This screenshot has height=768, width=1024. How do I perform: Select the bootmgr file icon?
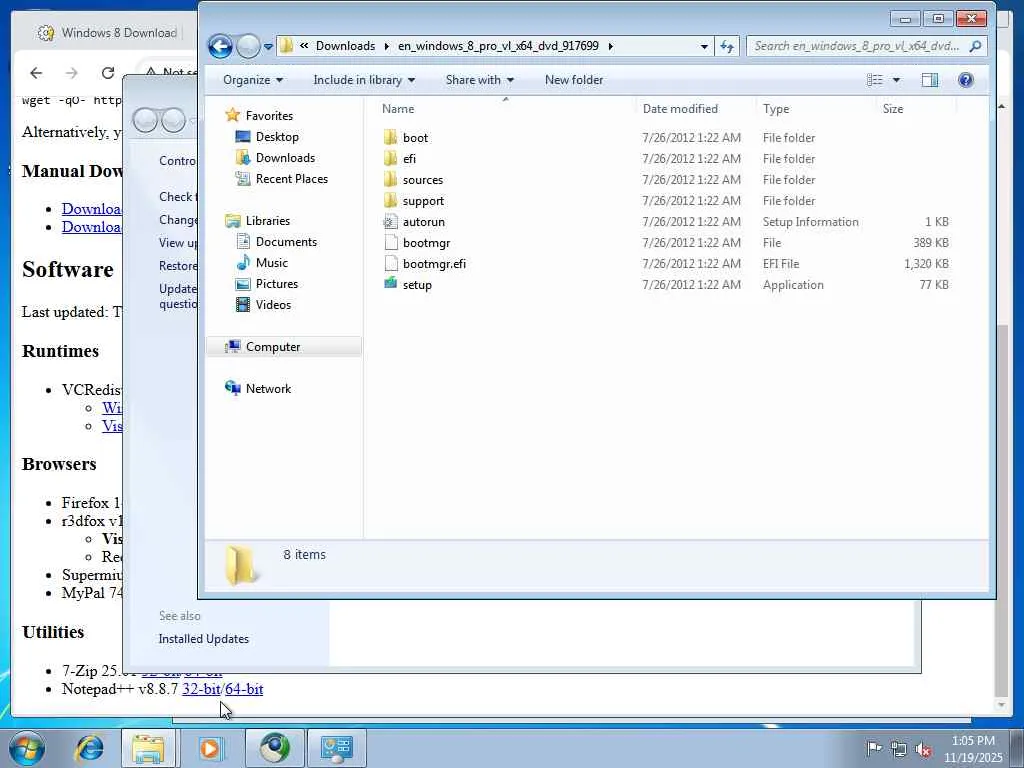[391, 242]
